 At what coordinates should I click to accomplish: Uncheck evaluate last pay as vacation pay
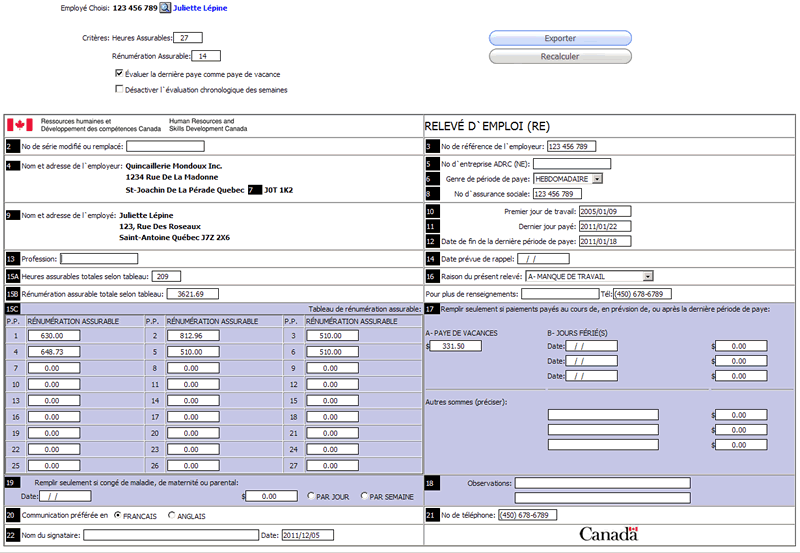119,73
